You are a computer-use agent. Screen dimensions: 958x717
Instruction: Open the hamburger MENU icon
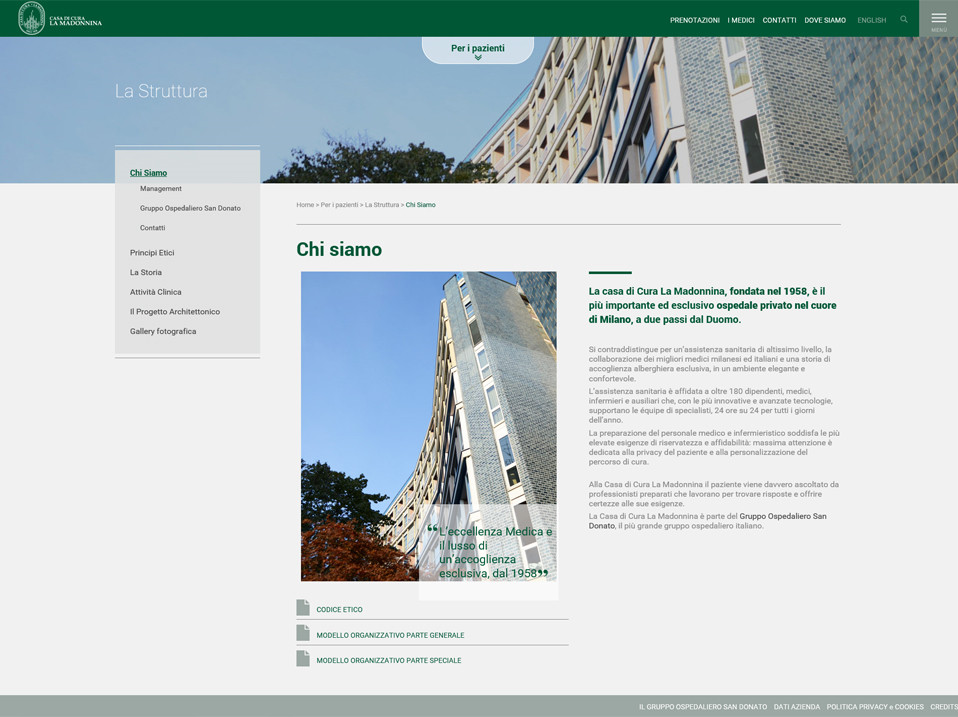(x=938, y=19)
